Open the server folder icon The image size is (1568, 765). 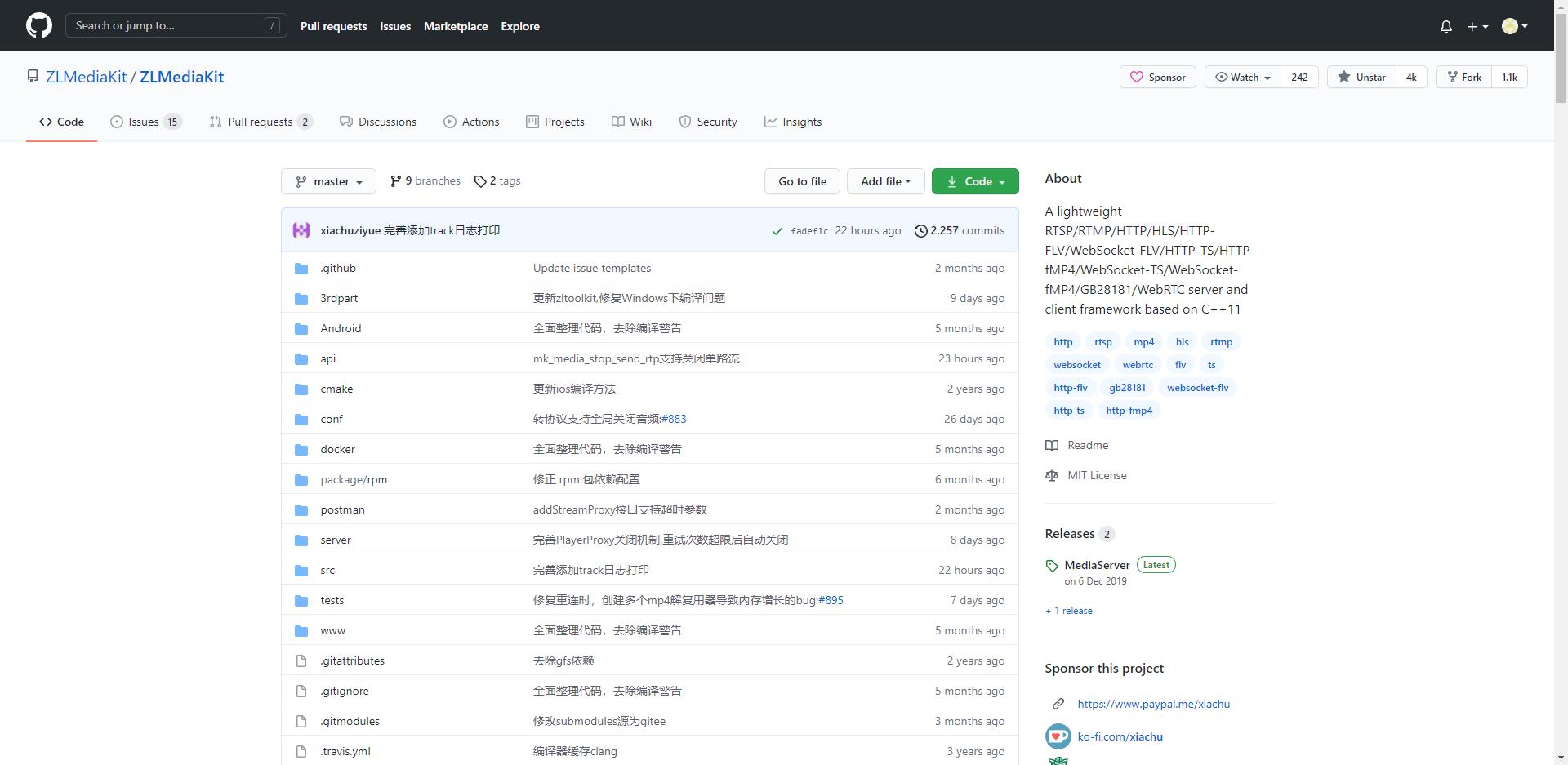(x=301, y=540)
